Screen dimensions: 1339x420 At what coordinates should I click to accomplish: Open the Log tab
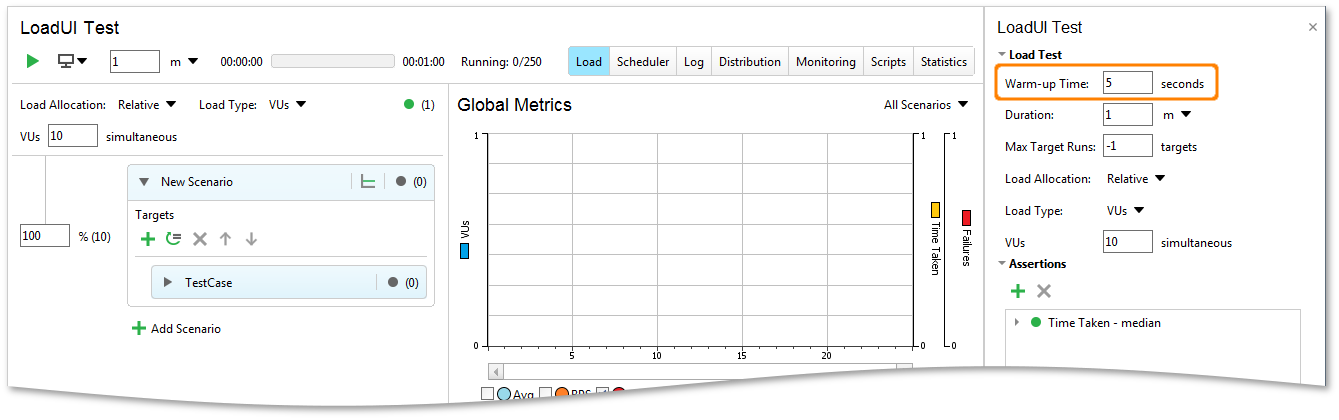click(x=694, y=62)
